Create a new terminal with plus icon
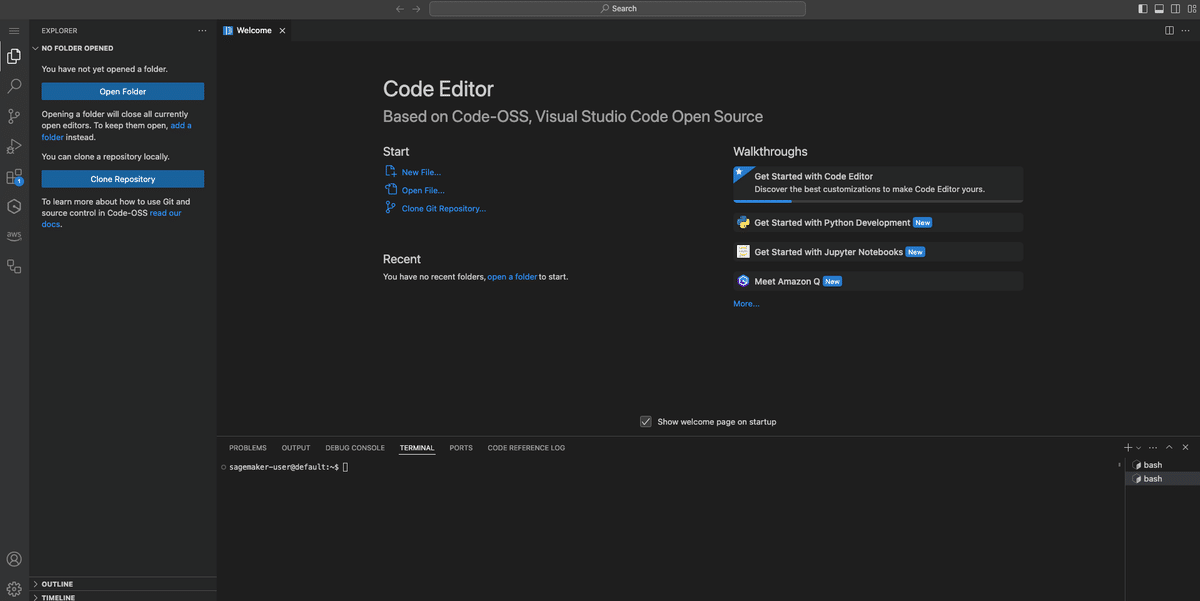This screenshot has width=1200, height=601. click(x=1128, y=447)
